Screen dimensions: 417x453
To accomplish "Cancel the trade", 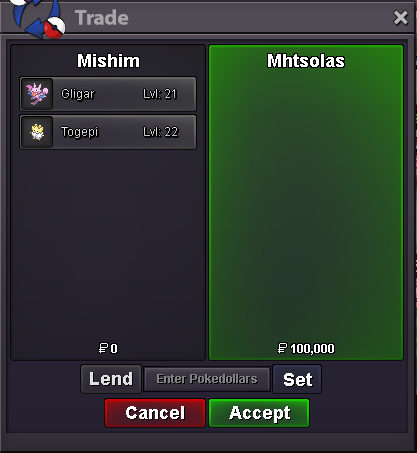I will point(155,413).
